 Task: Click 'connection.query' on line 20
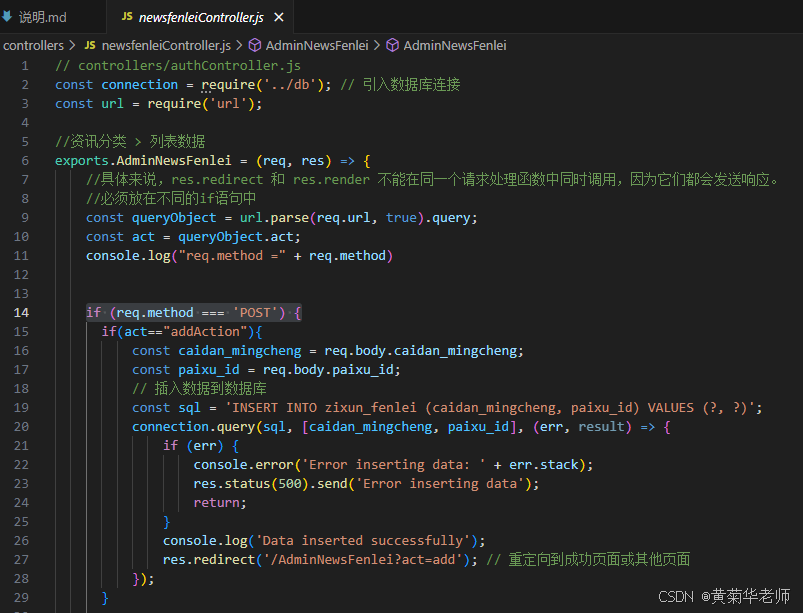click(194, 427)
